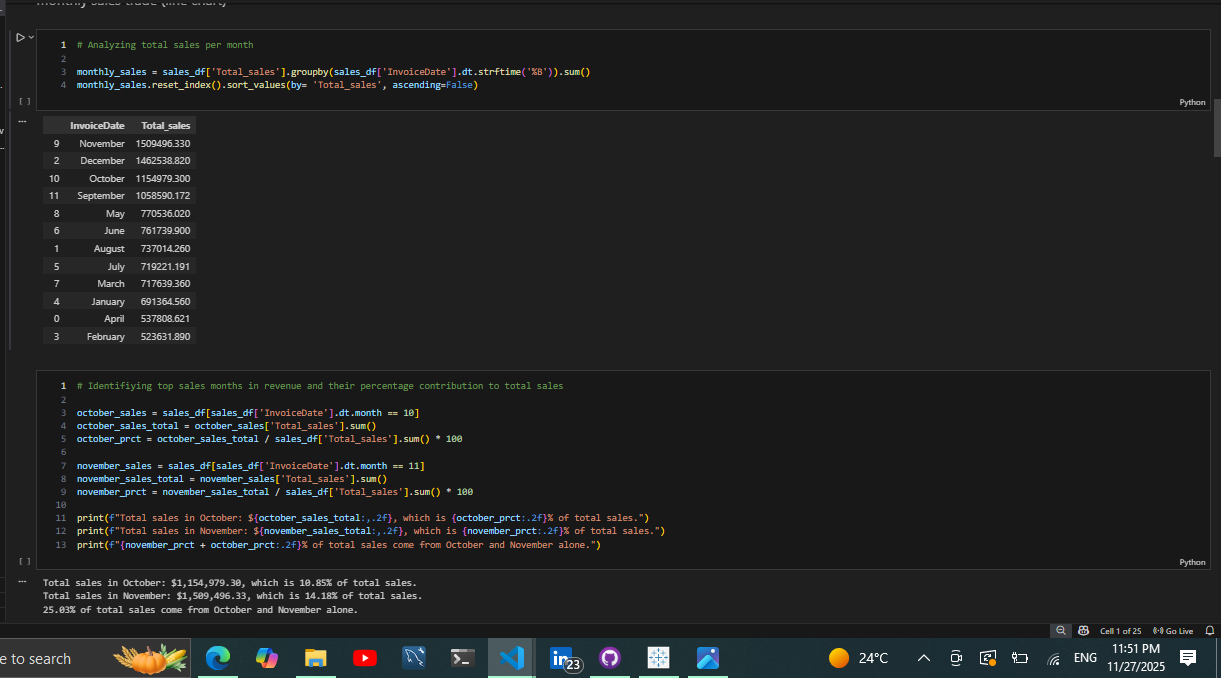Open File Explorer from the taskbar
The image size is (1221, 678).
(x=316, y=658)
